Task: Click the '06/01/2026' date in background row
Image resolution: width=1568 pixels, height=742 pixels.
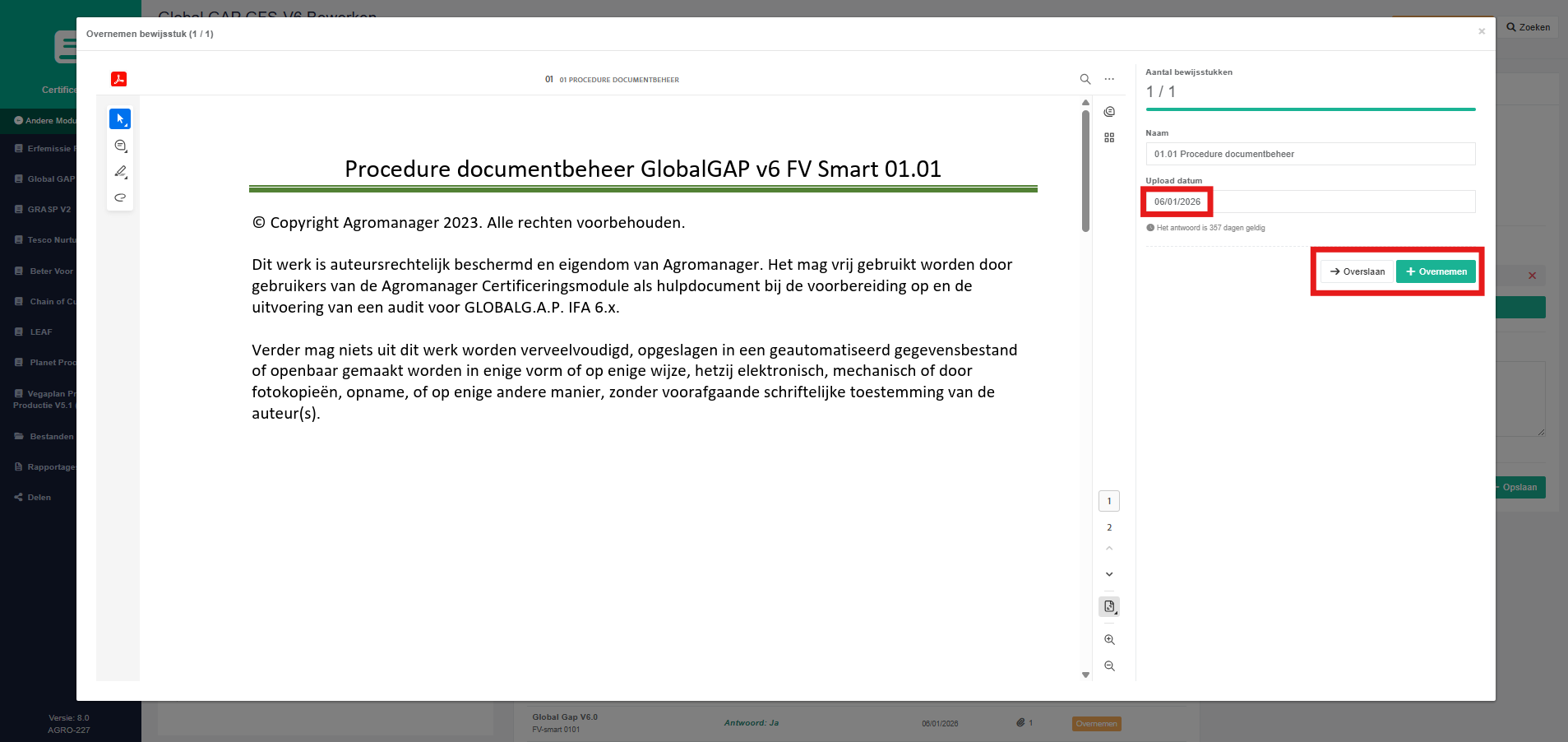Action: [940, 724]
